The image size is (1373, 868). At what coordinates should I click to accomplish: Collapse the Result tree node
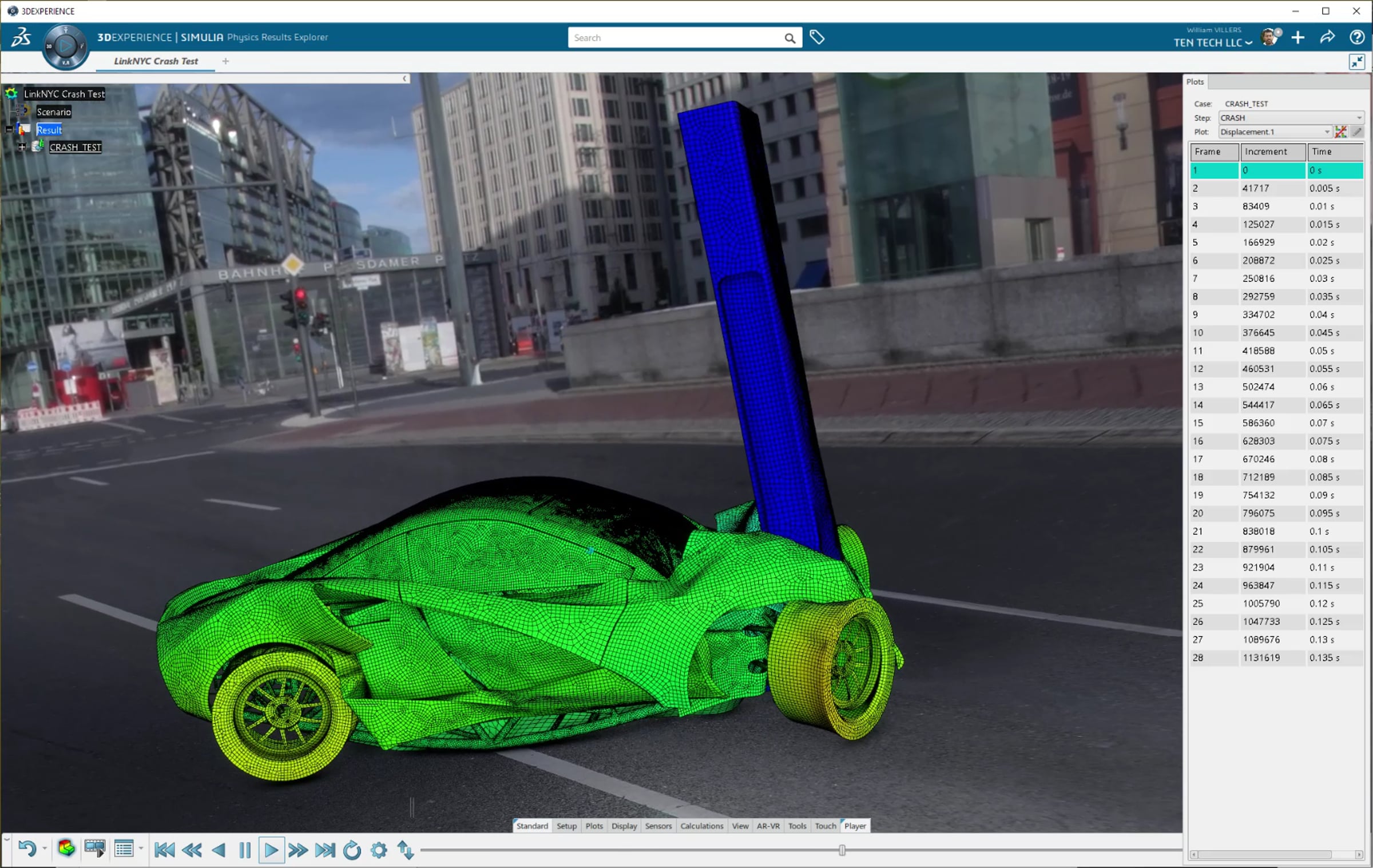pyautogui.click(x=9, y=130)
